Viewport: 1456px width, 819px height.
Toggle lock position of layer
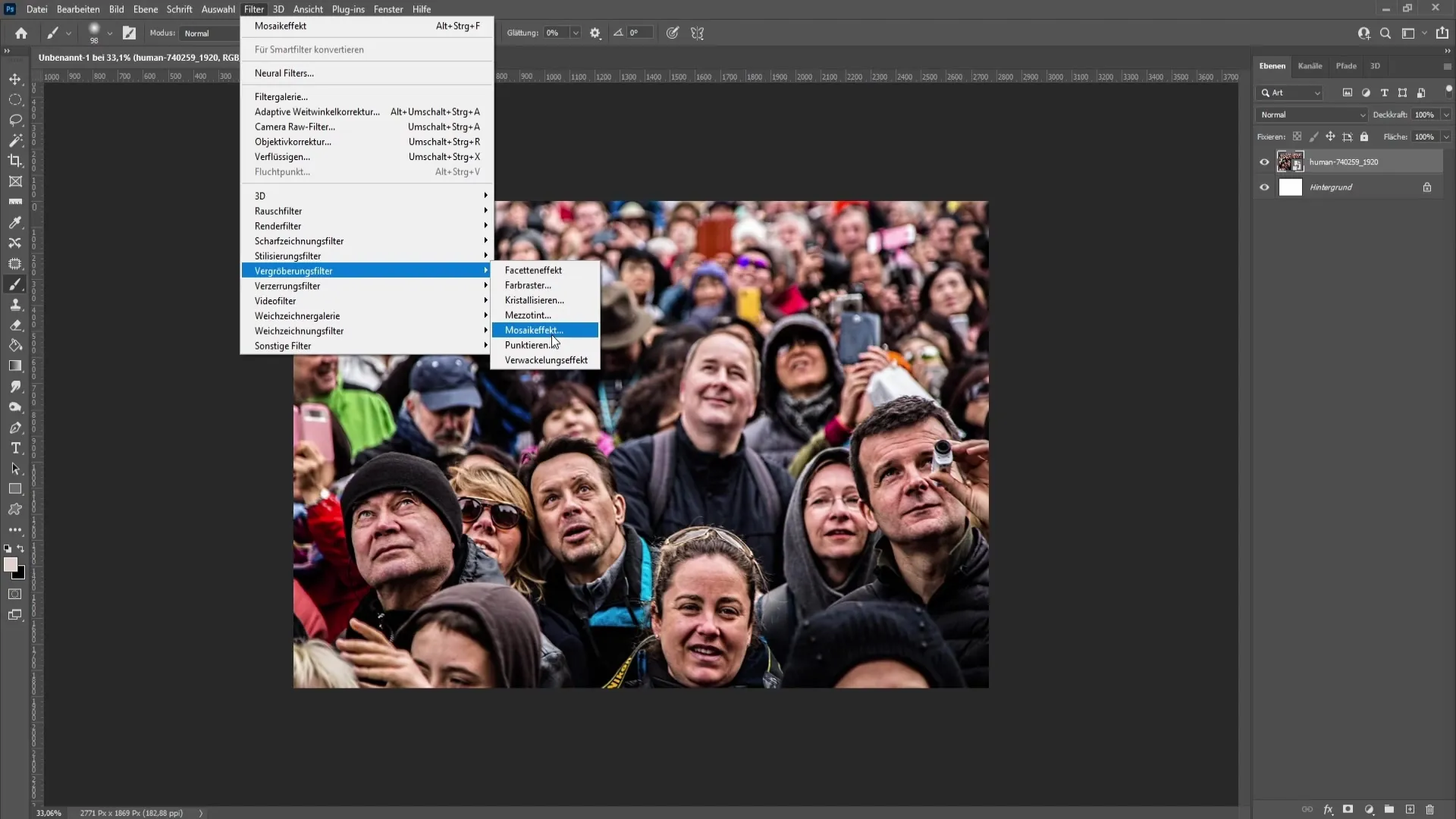click(1330, 136)
